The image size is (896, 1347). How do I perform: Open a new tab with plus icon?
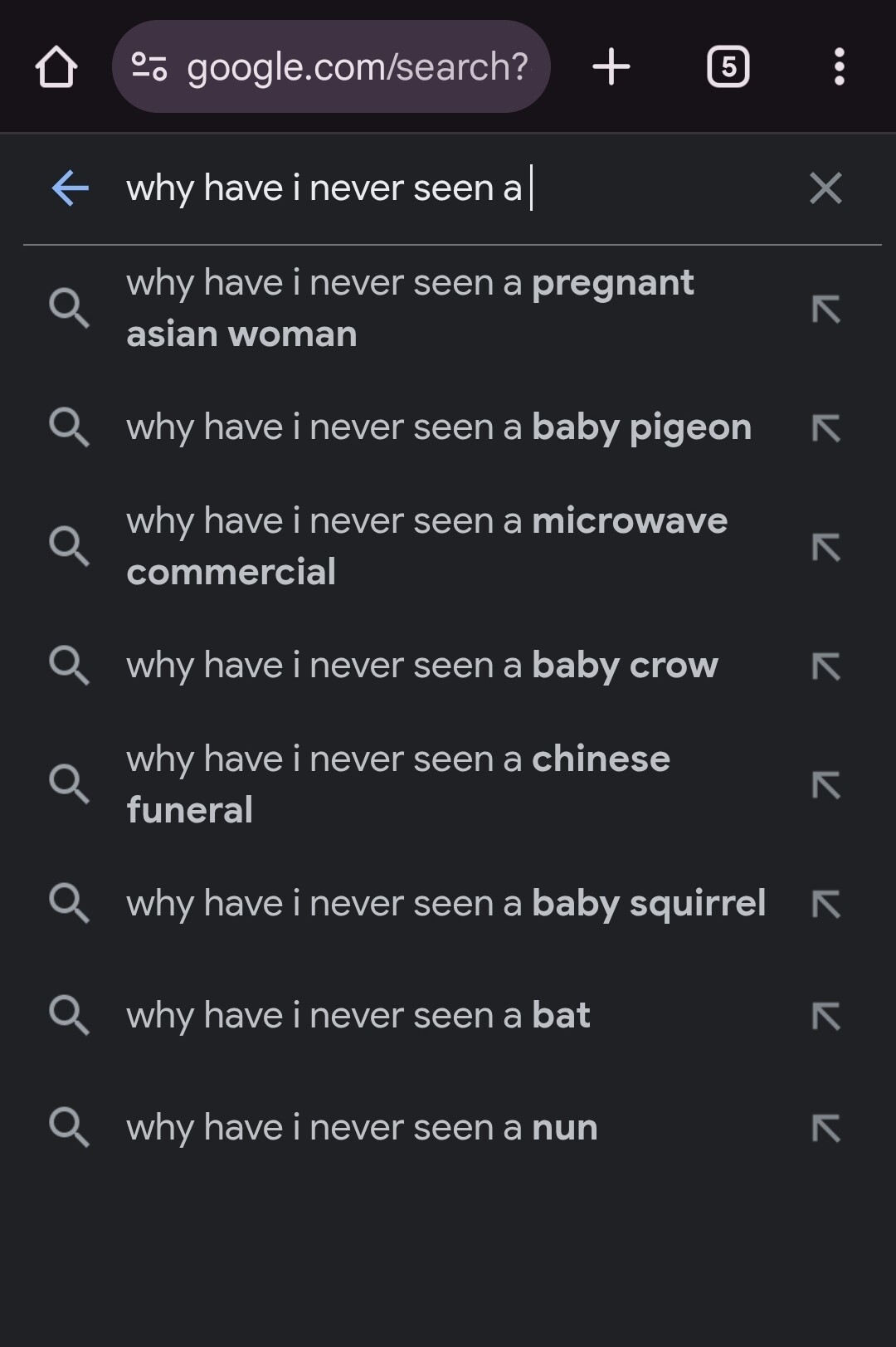[611, 66]
